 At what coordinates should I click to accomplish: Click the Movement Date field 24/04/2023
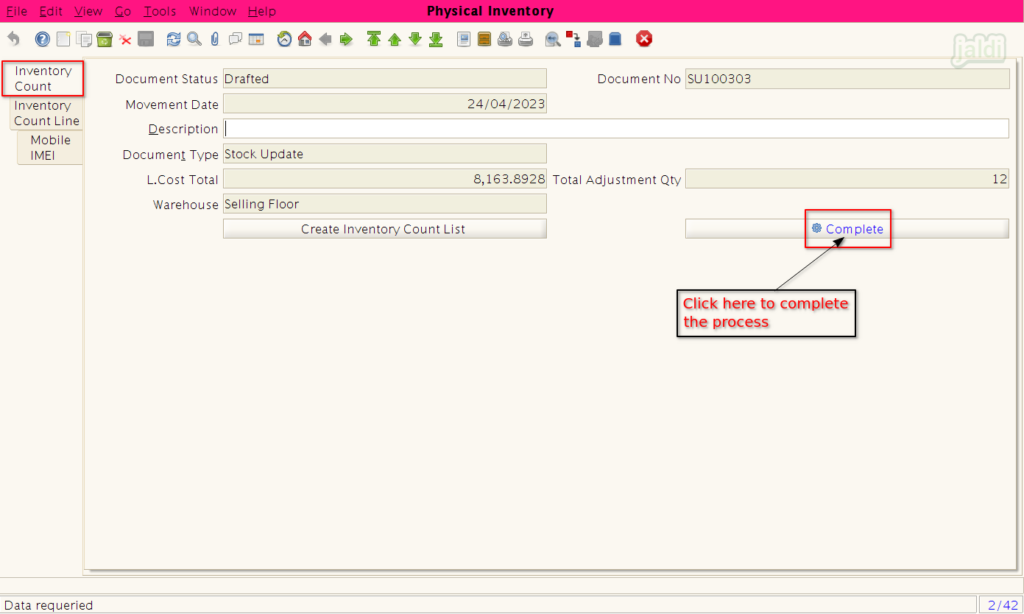[385, 104]
